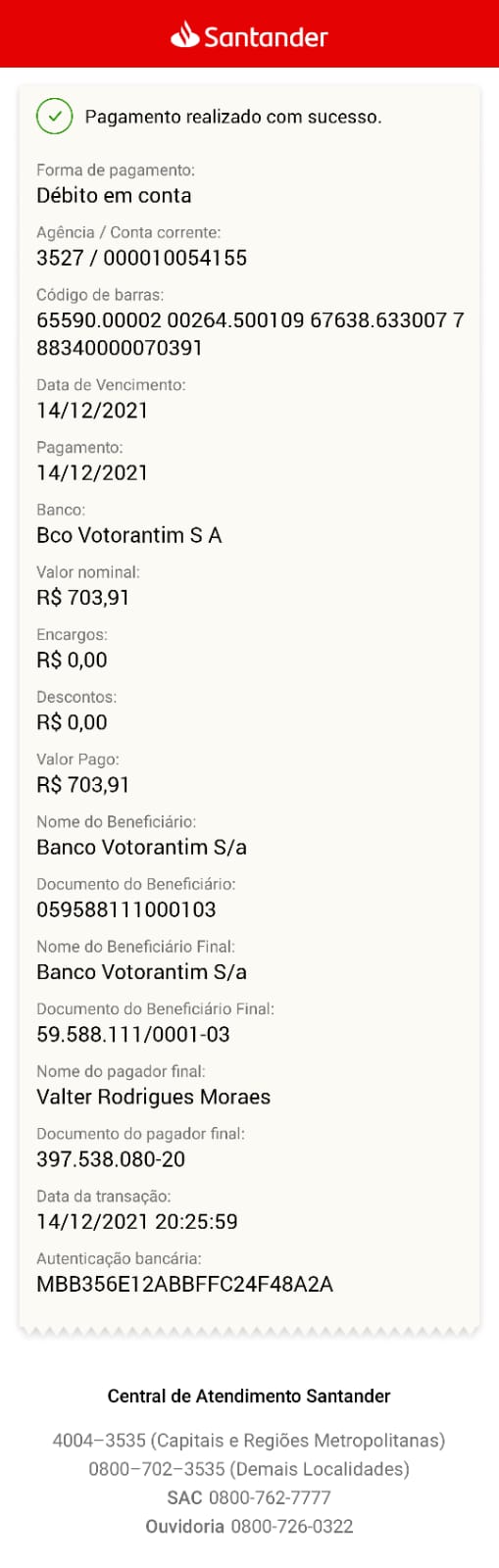The image size is (499, 1568).
Task: Click the Valor Pago amount R$ 703,91
Action: pyautogui.click(x=82, y=784)
